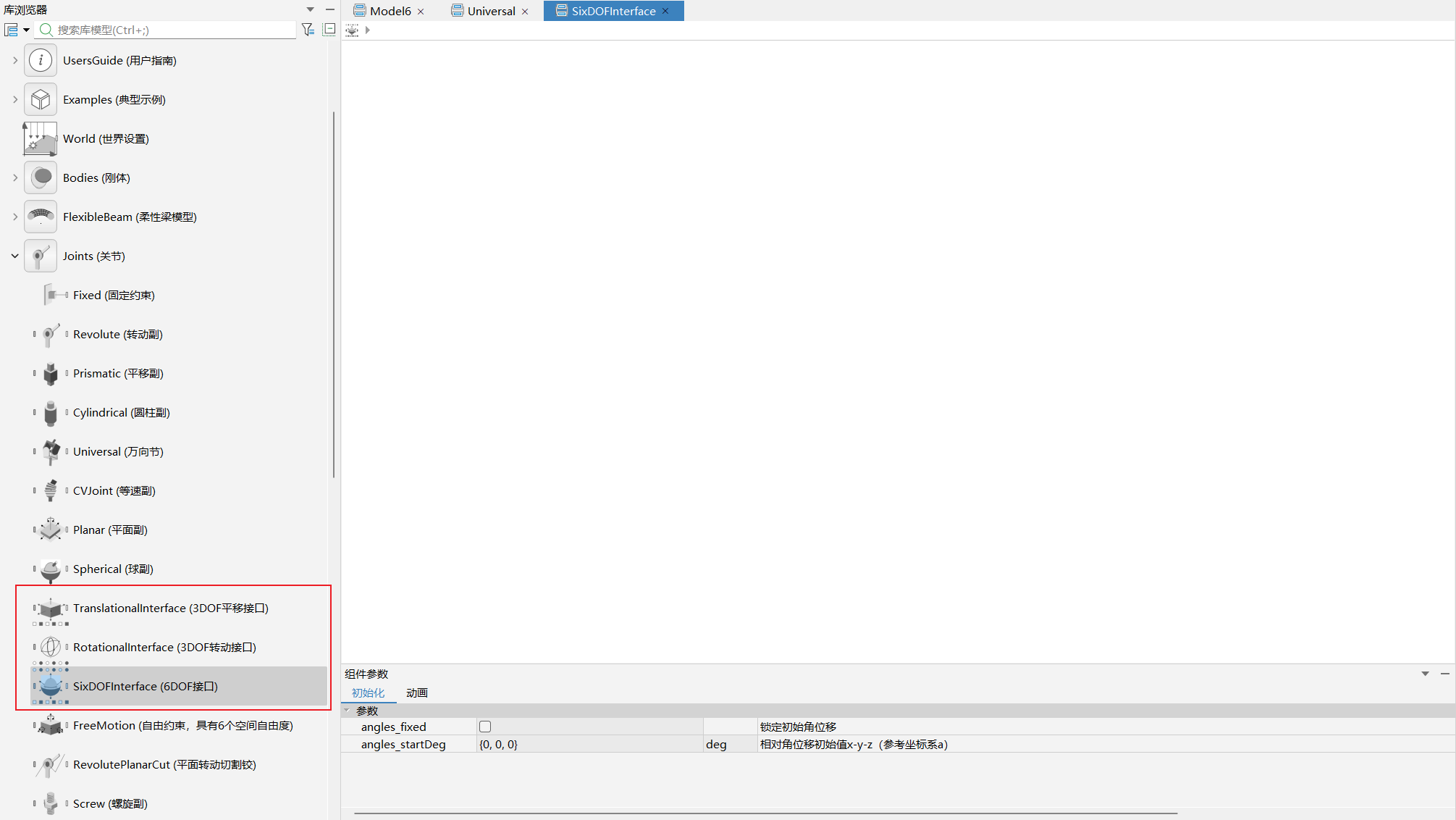
Task: Select the Universal joint icon in library
Action: coord(51,451)
